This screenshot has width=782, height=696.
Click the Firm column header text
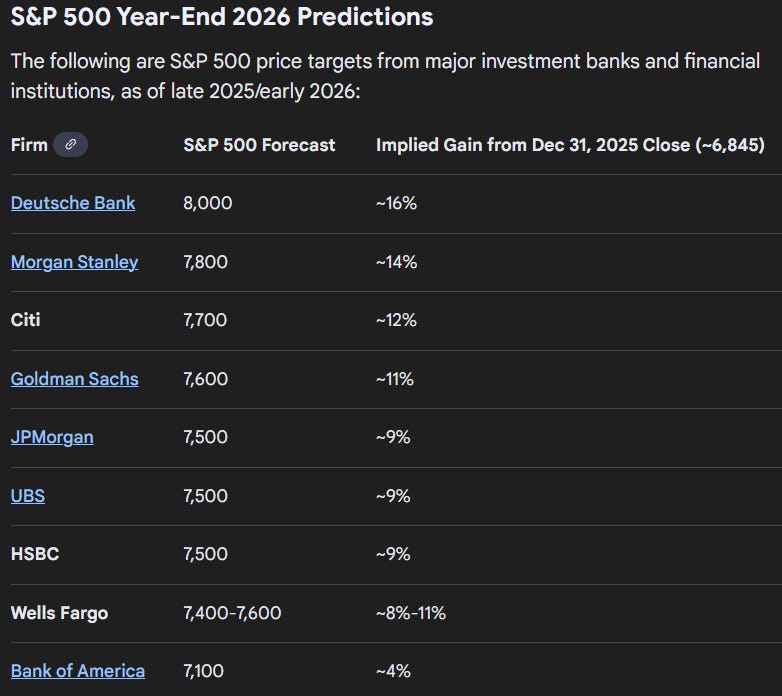pos(29,145)
